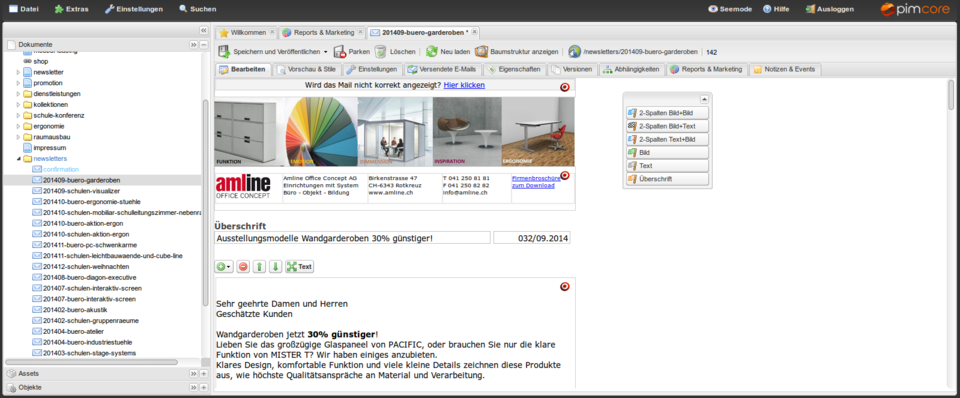Collapse the newsletters folder
Image resolution: width=960 pixels, height=398 pixels.
(x=18, y=159)
